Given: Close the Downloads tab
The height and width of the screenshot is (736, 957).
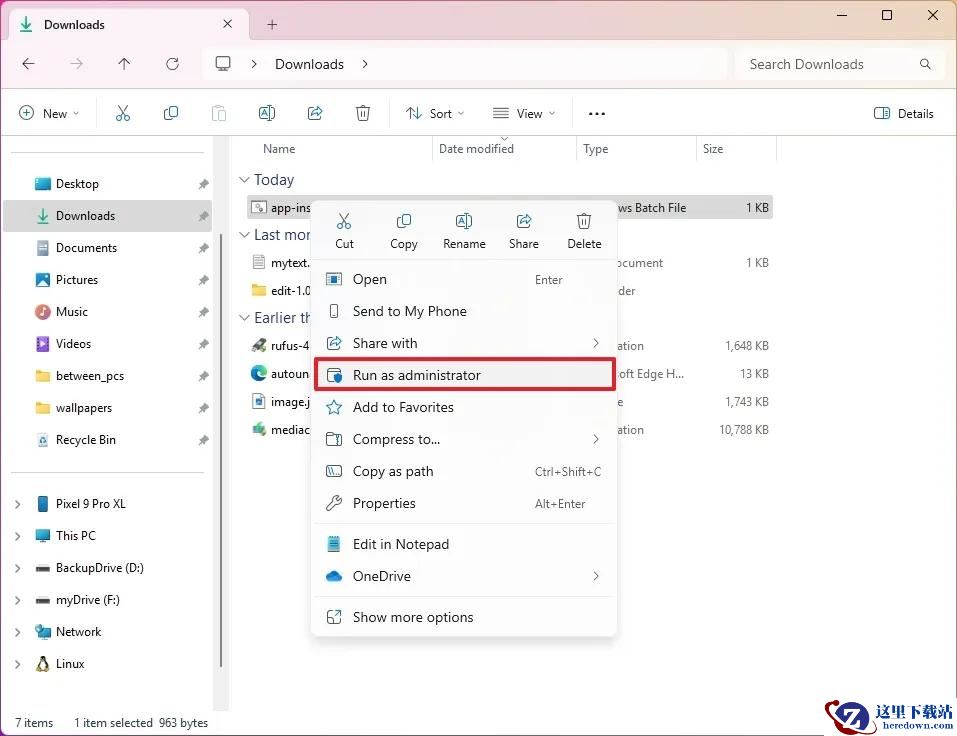Looking at the screenshot, I should (x=228, y=24).
